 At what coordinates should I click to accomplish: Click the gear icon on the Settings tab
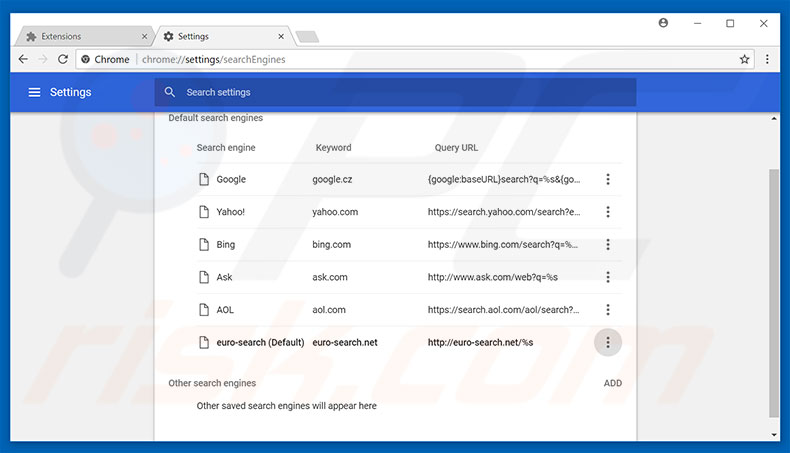tap(168, 36)
